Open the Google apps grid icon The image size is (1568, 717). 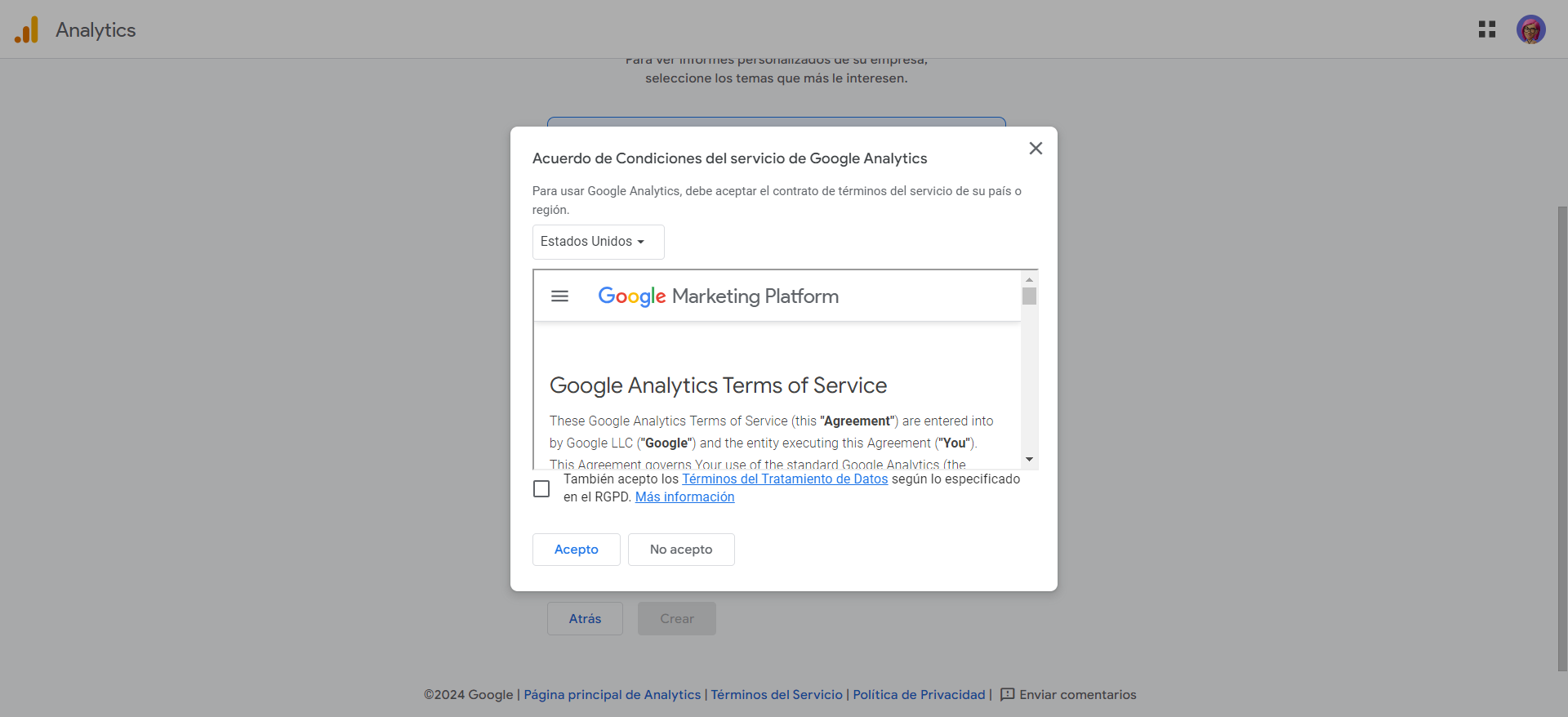[x=1486, y=29]
